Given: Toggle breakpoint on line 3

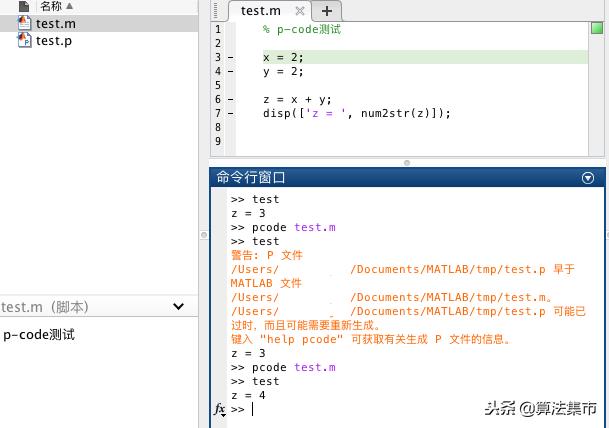Looking at the screenshot, I should pos(232,58).
